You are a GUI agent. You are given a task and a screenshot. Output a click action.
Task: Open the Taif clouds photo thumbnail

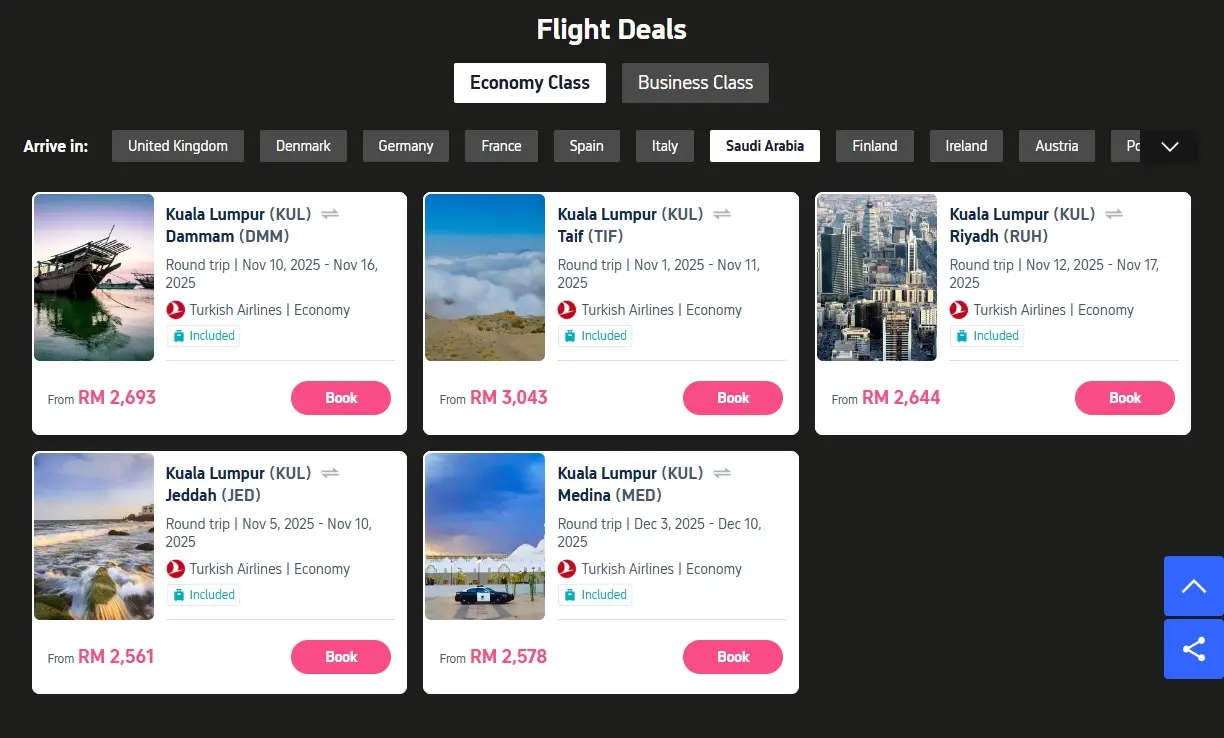pos(485,277)
